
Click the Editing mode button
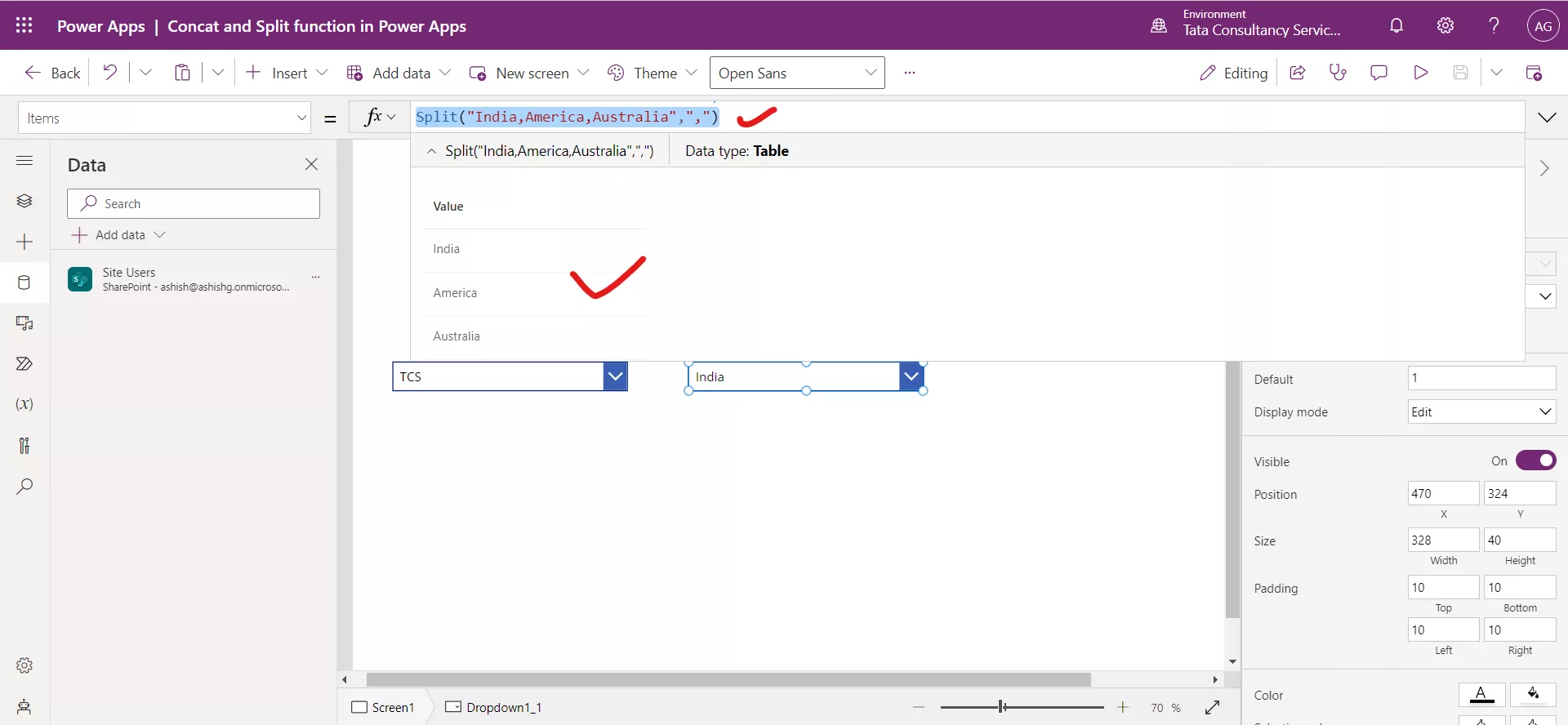[x=1233, y=73]
